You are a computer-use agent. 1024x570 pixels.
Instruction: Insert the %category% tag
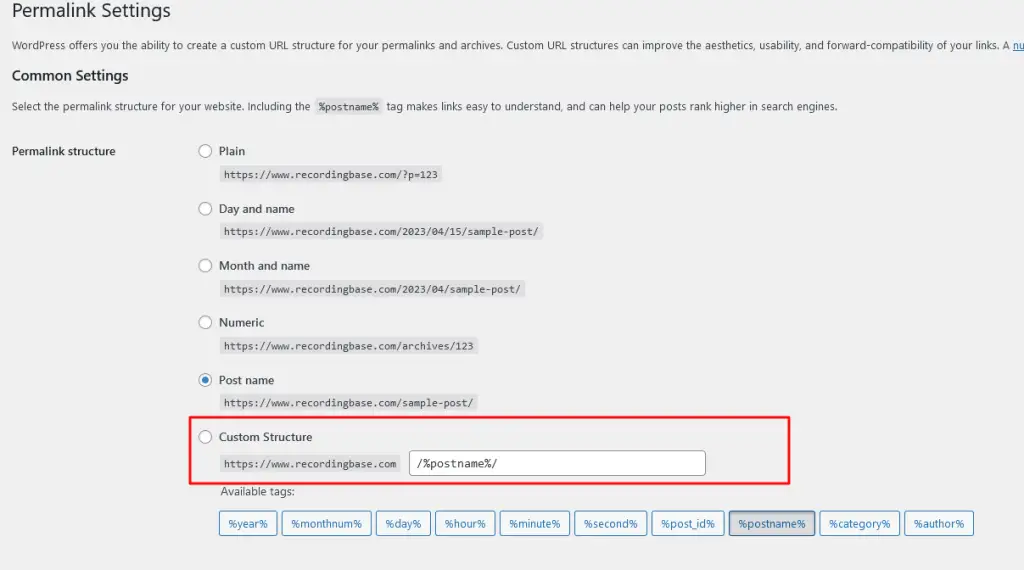858,524
